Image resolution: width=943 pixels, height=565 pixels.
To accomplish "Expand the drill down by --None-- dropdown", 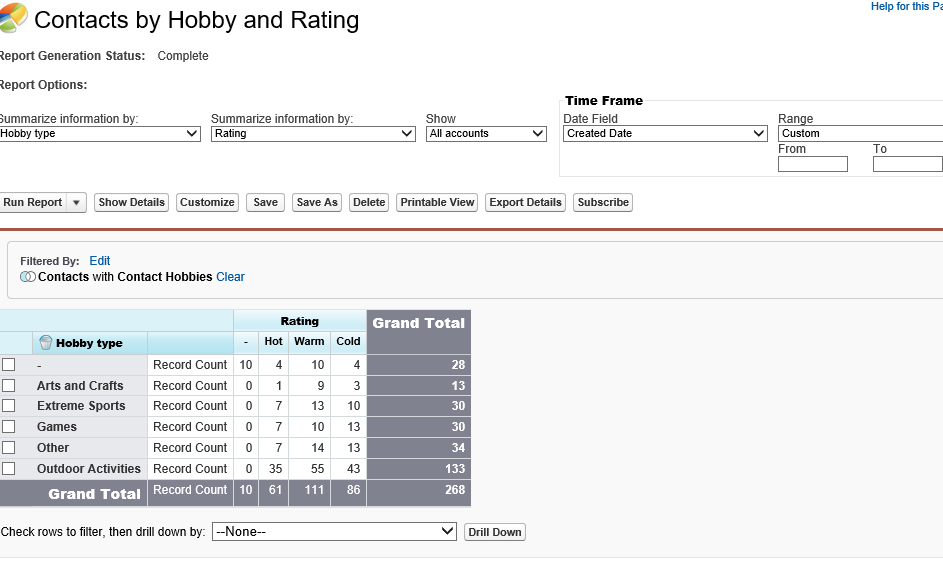I will 335,532.
